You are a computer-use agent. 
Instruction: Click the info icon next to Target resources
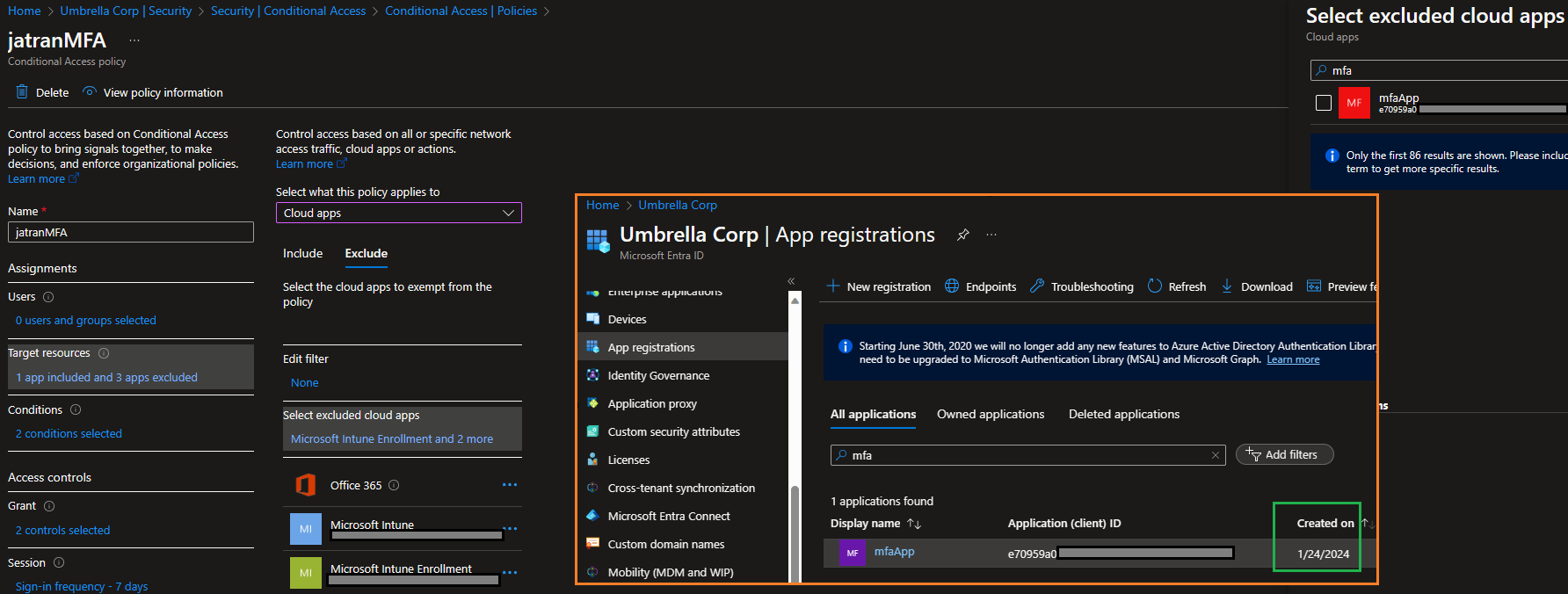click(x=104, y=353)
